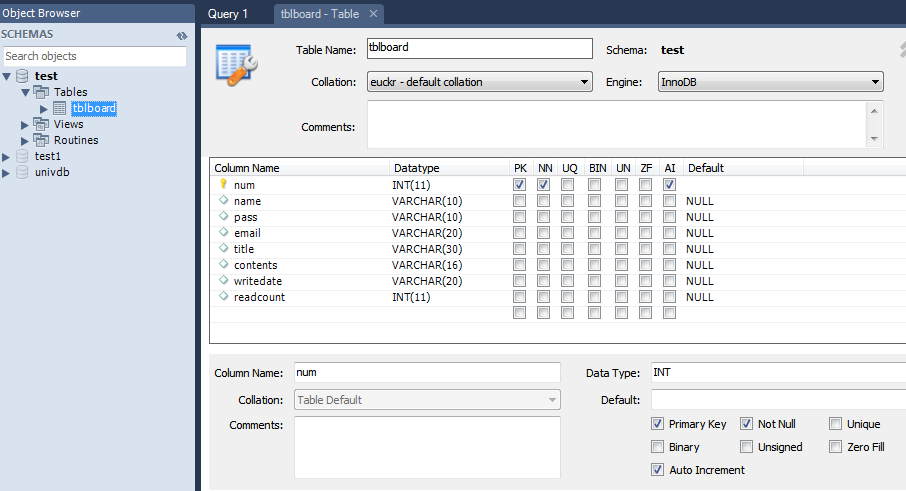906x491 pixels.
Task: Enable the Unique checkbox
Action: click(x=836, y=424)
